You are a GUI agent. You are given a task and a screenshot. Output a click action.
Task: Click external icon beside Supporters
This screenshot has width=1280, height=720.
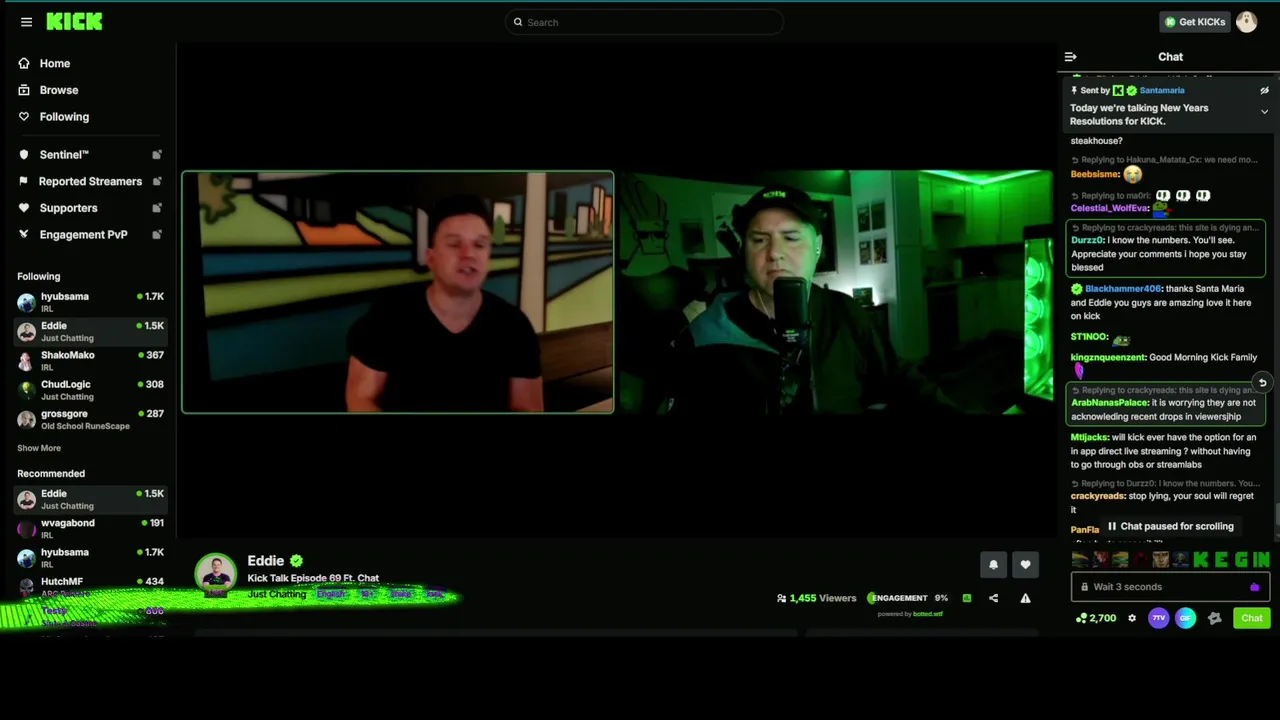(x=157, y=208)
